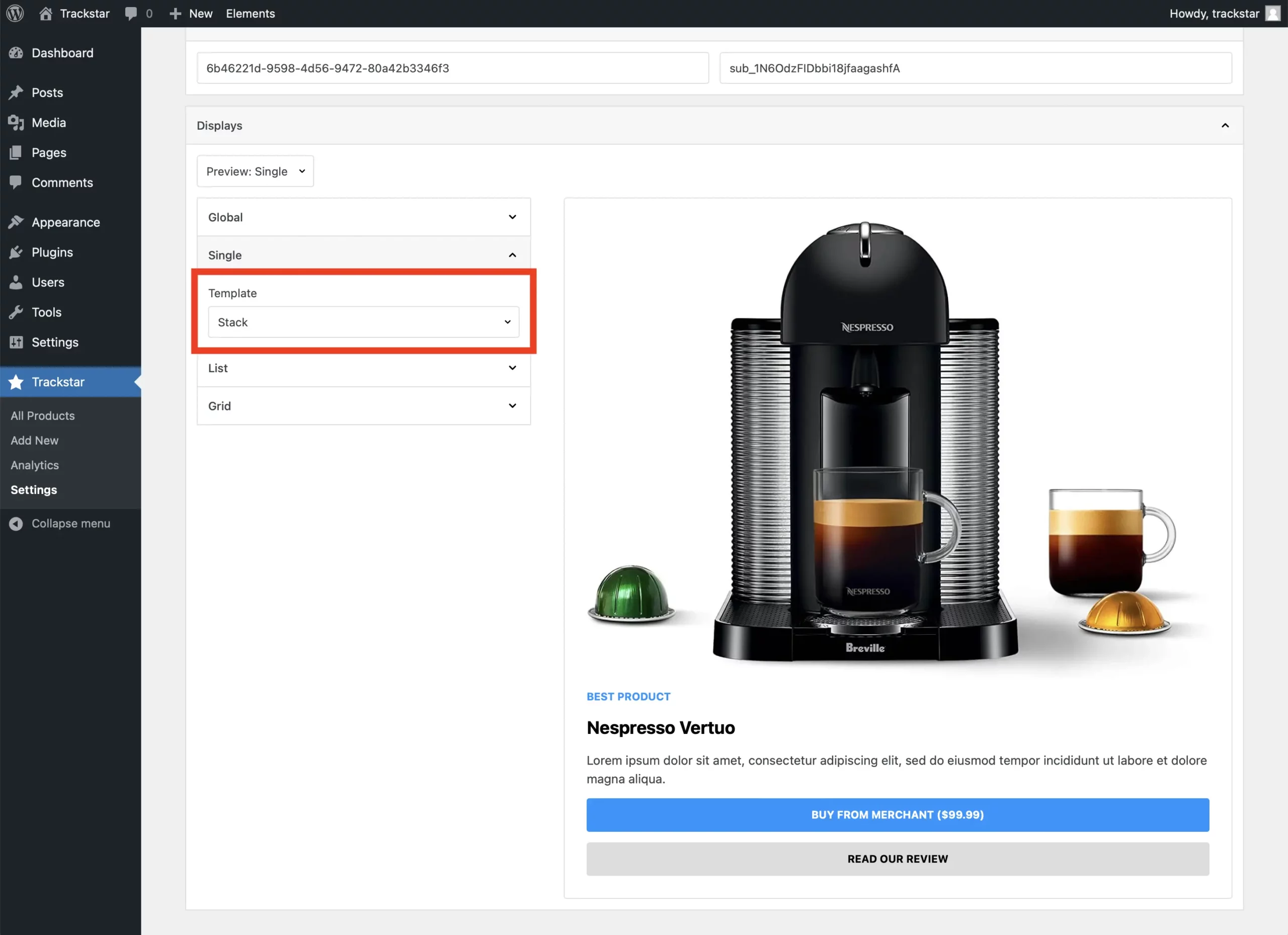
Task: Click the Posts pushpin icon
Action: pyautogui.click(x=16, y=93)
